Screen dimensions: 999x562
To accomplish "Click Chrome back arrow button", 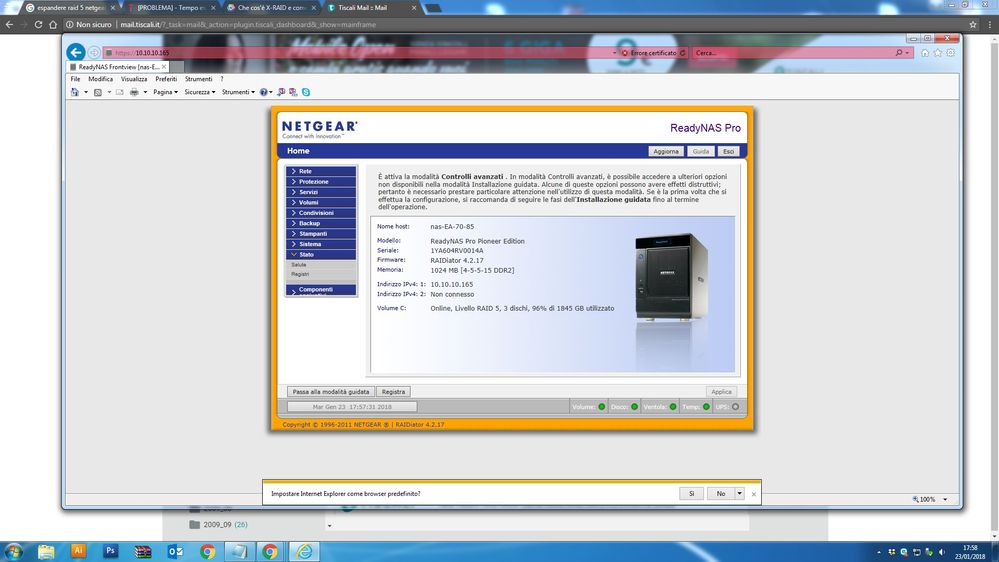I will (x=9, y=24).
